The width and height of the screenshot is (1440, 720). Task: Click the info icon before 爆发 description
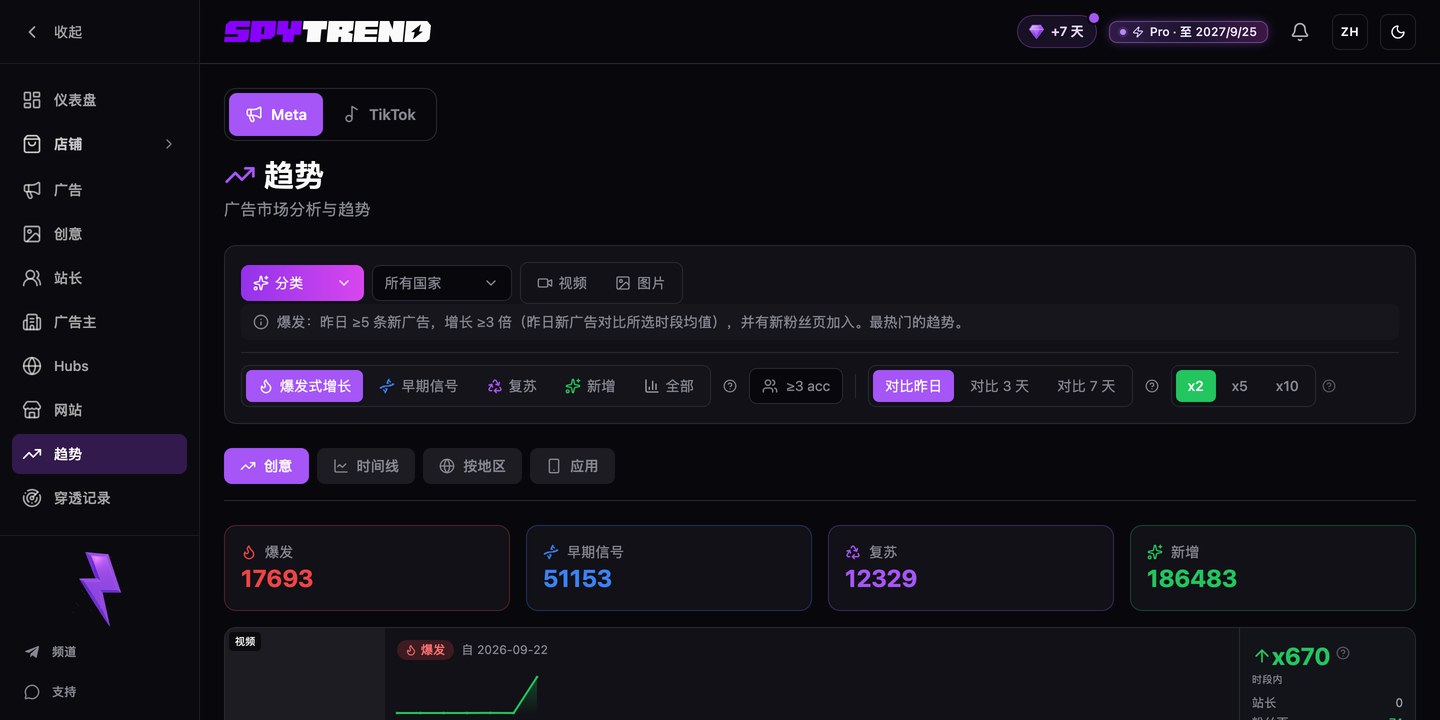click(261, 322)
